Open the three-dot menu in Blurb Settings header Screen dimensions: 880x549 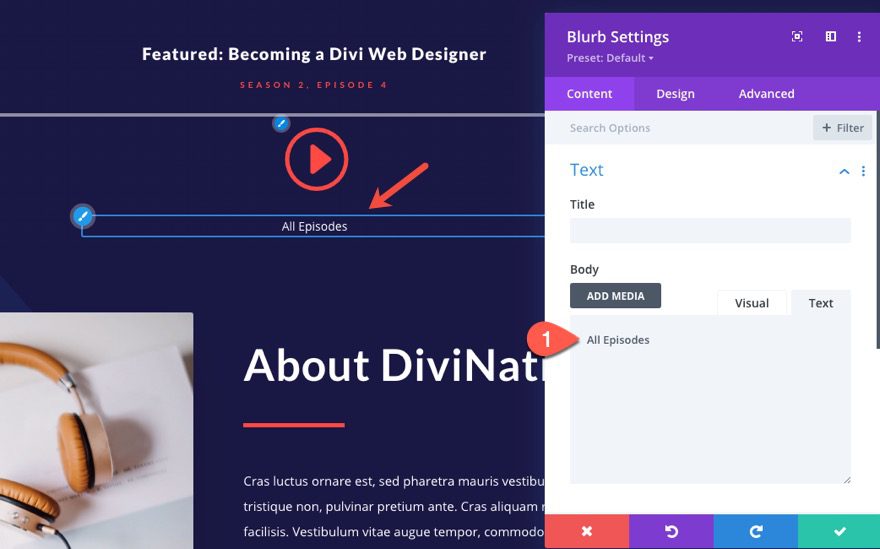tap(859, 37)
